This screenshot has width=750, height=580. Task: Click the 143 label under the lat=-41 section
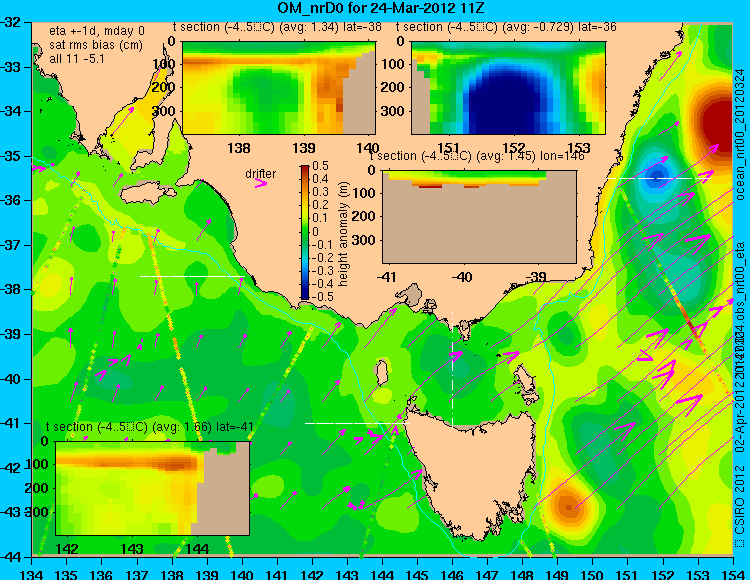(x=131, y=548)
